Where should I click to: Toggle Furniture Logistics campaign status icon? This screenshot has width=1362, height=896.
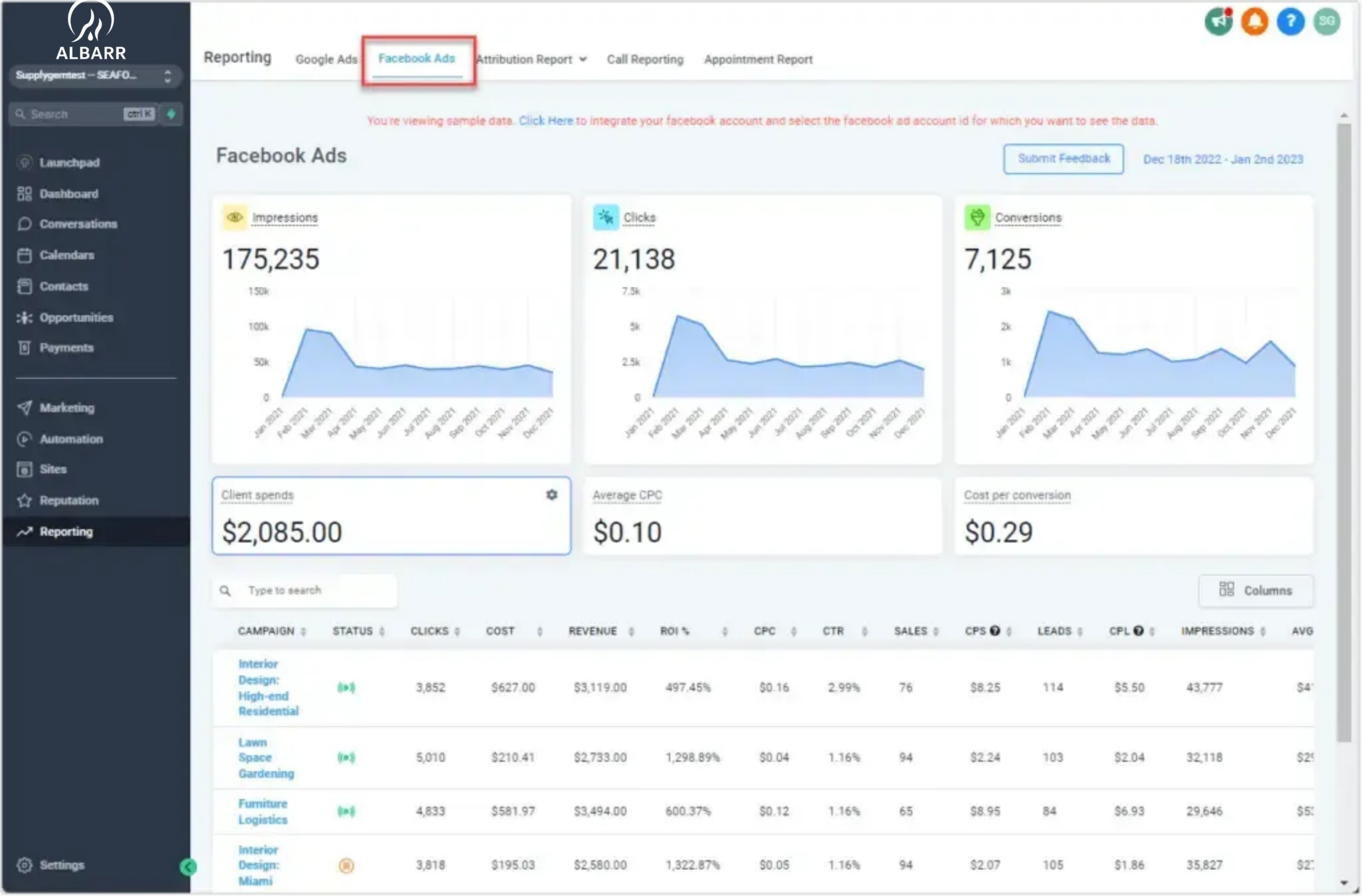click(x=346, y=811)
